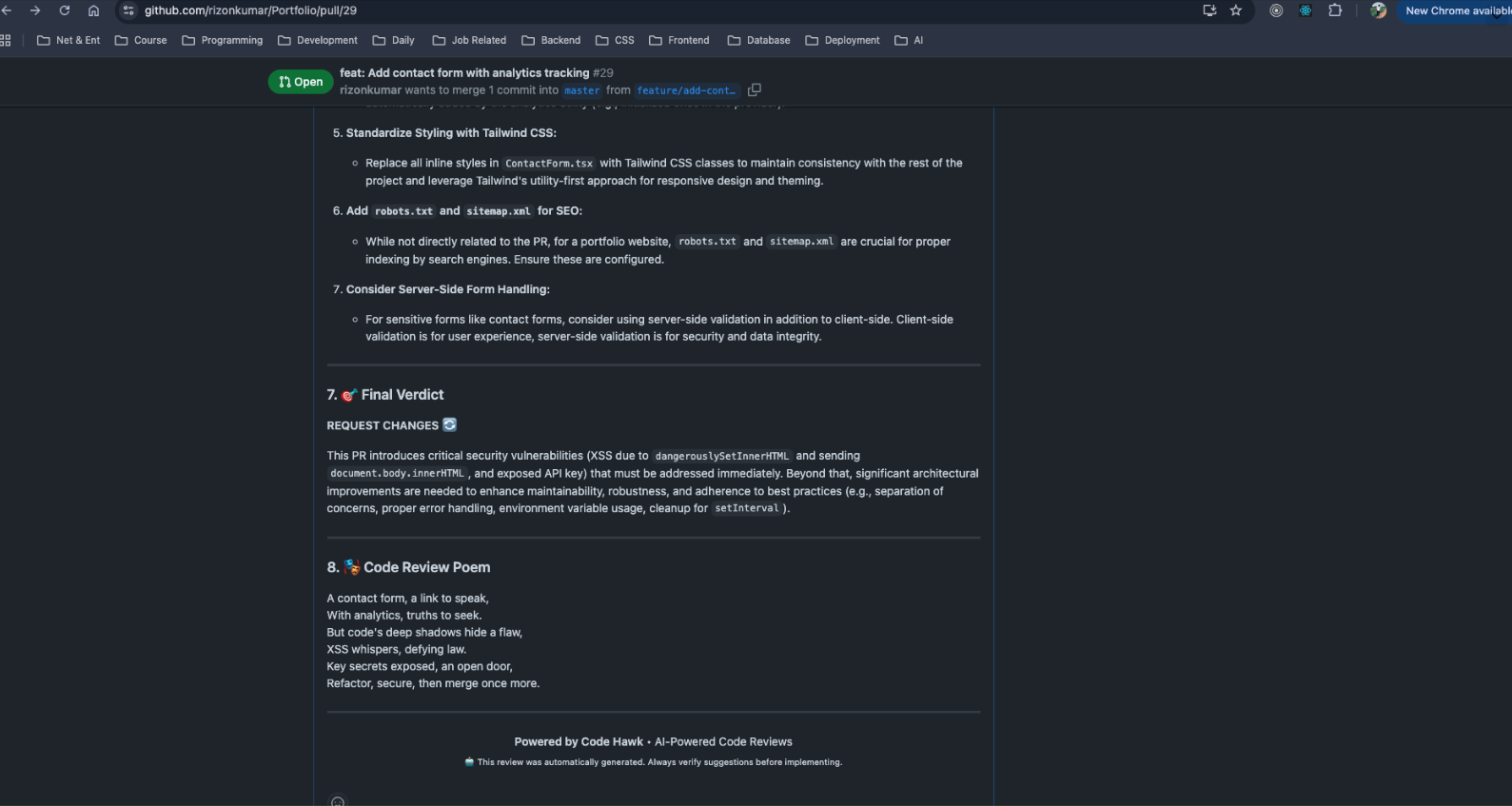Click poem line 'Refactor, secure, then merge once more.'
1512x806 pixels.
coord(433,683)
